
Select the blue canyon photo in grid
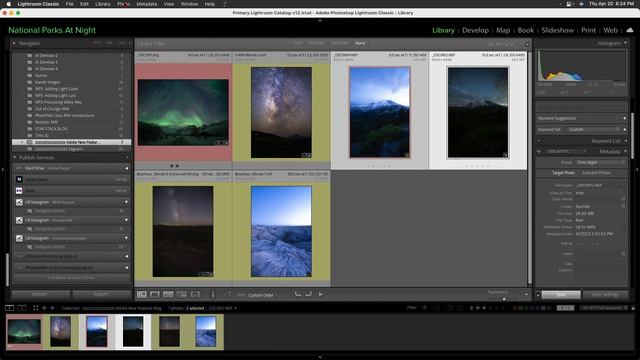tap(281, 231)
